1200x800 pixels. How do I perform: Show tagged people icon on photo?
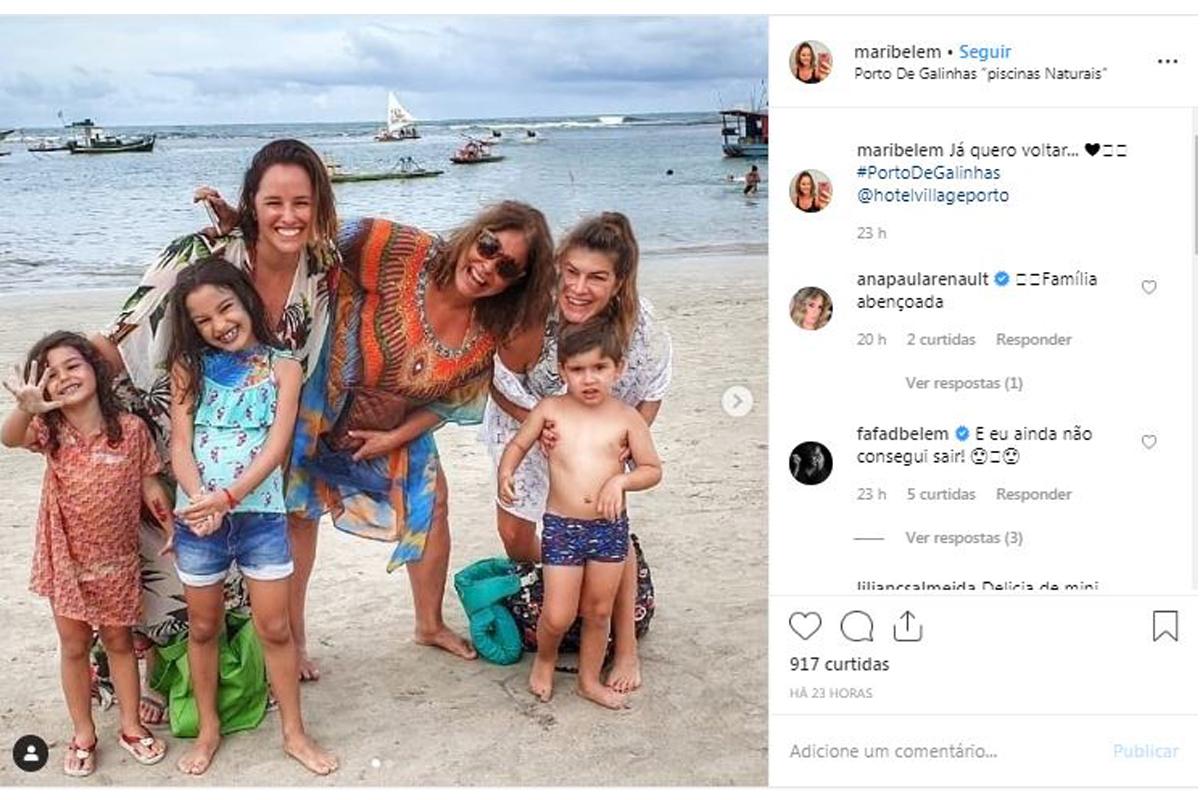coord(31,753)
